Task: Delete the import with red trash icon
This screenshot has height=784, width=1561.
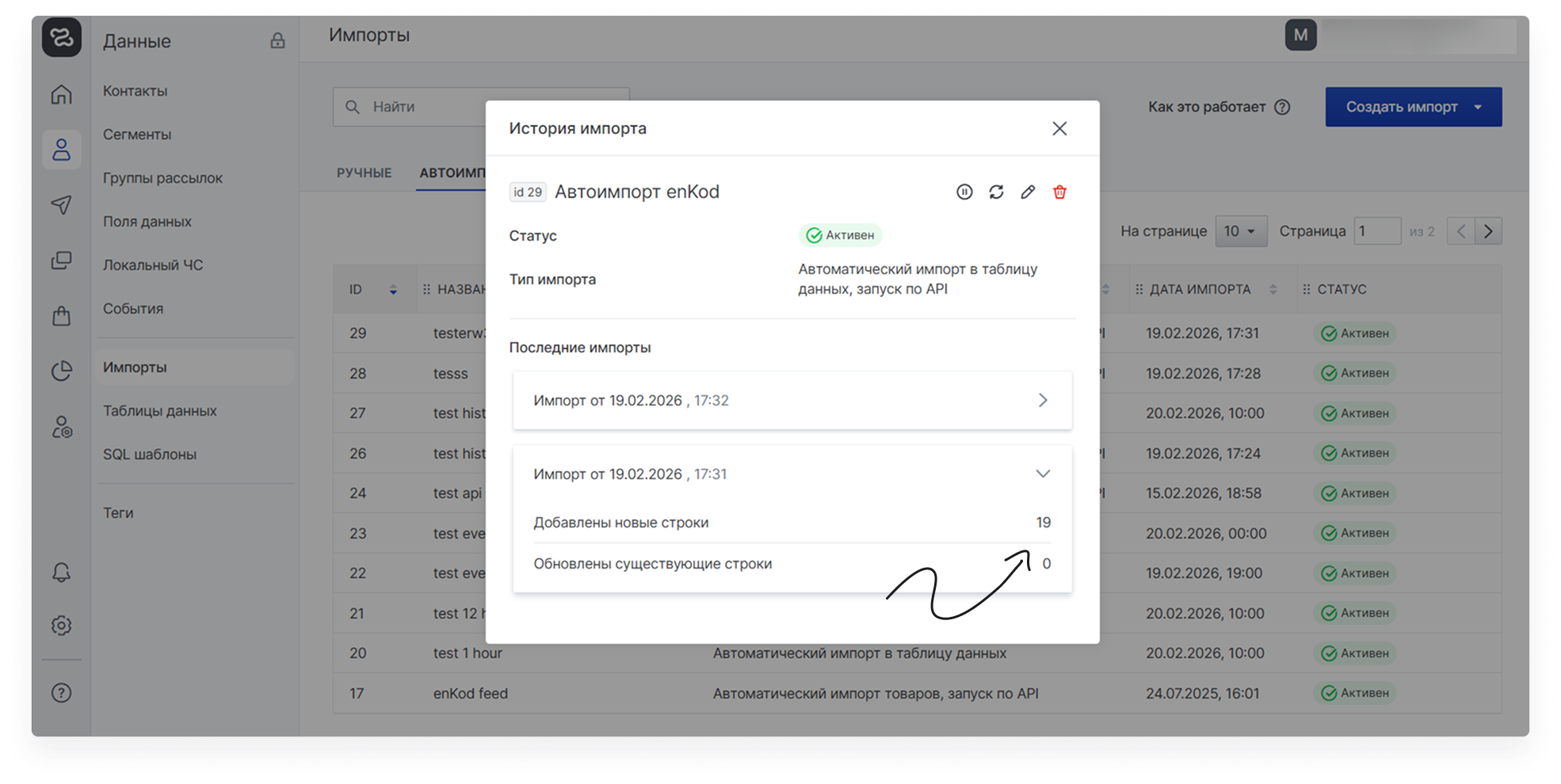Action: 1059,192
